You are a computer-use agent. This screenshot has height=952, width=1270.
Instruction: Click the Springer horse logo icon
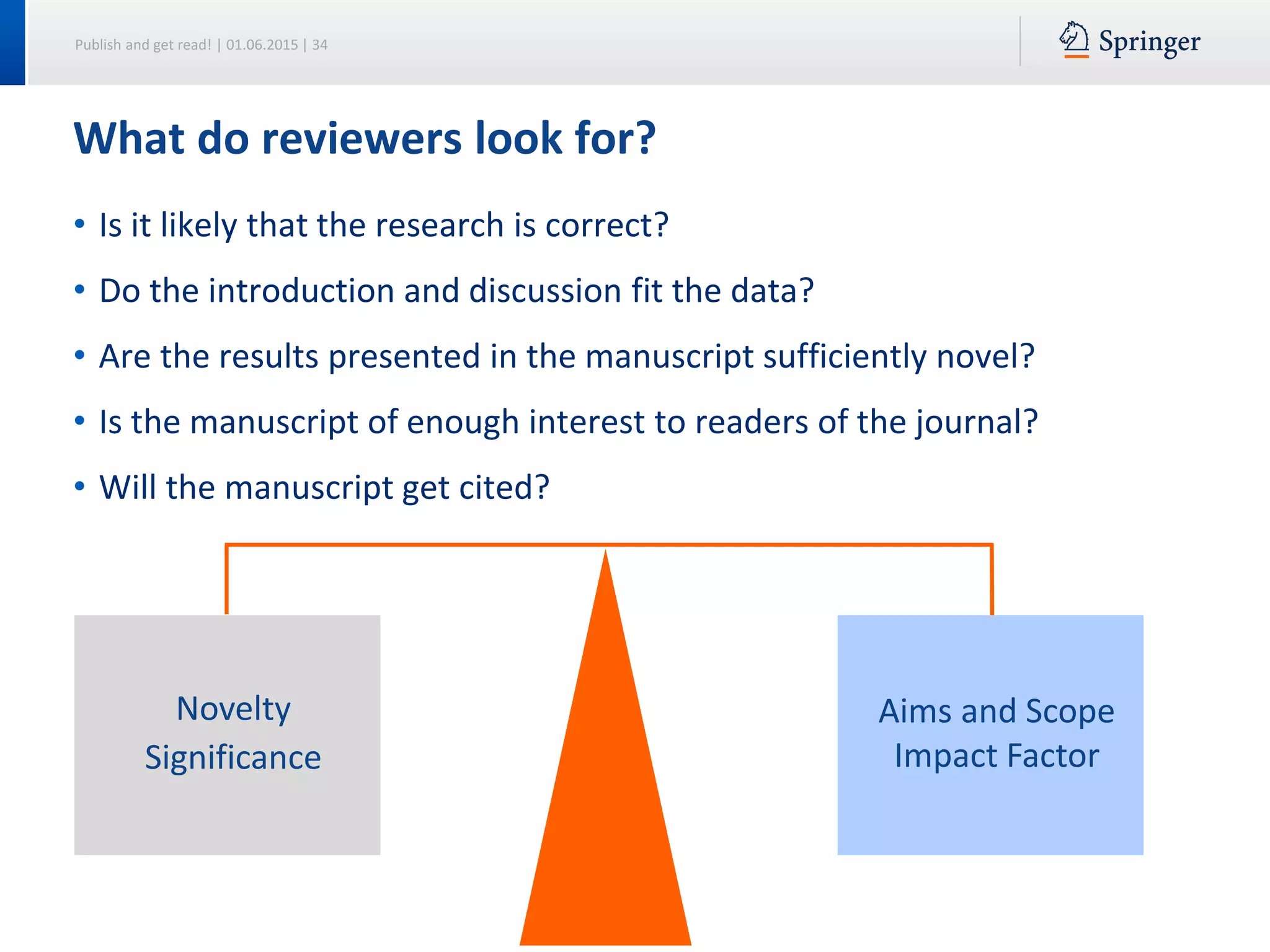pyautogui.click(x=1075, y=39)
